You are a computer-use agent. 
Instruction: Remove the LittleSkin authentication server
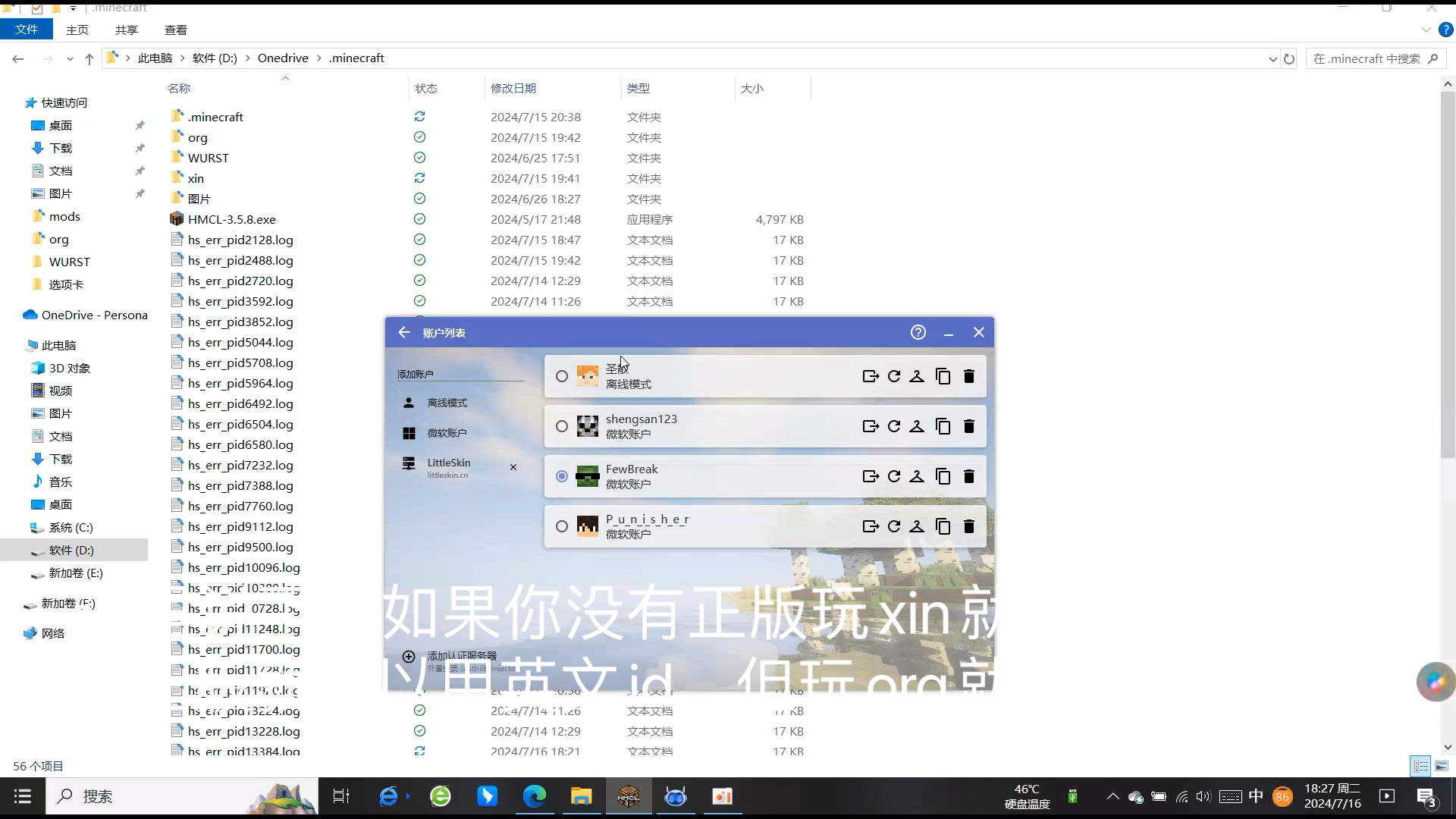pos(513,467)
